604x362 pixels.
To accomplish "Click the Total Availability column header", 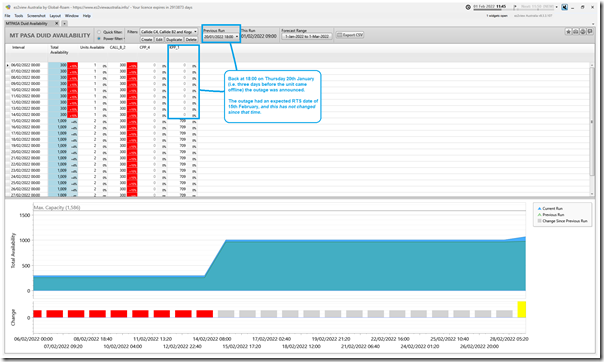I will tap(59, 50).
